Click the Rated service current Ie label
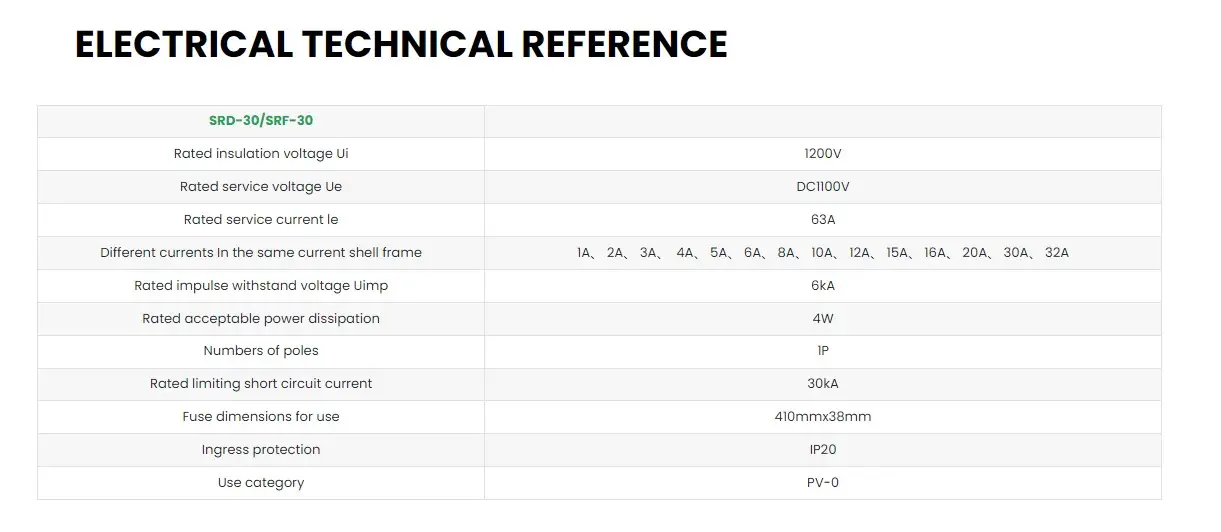 point(261,220)
